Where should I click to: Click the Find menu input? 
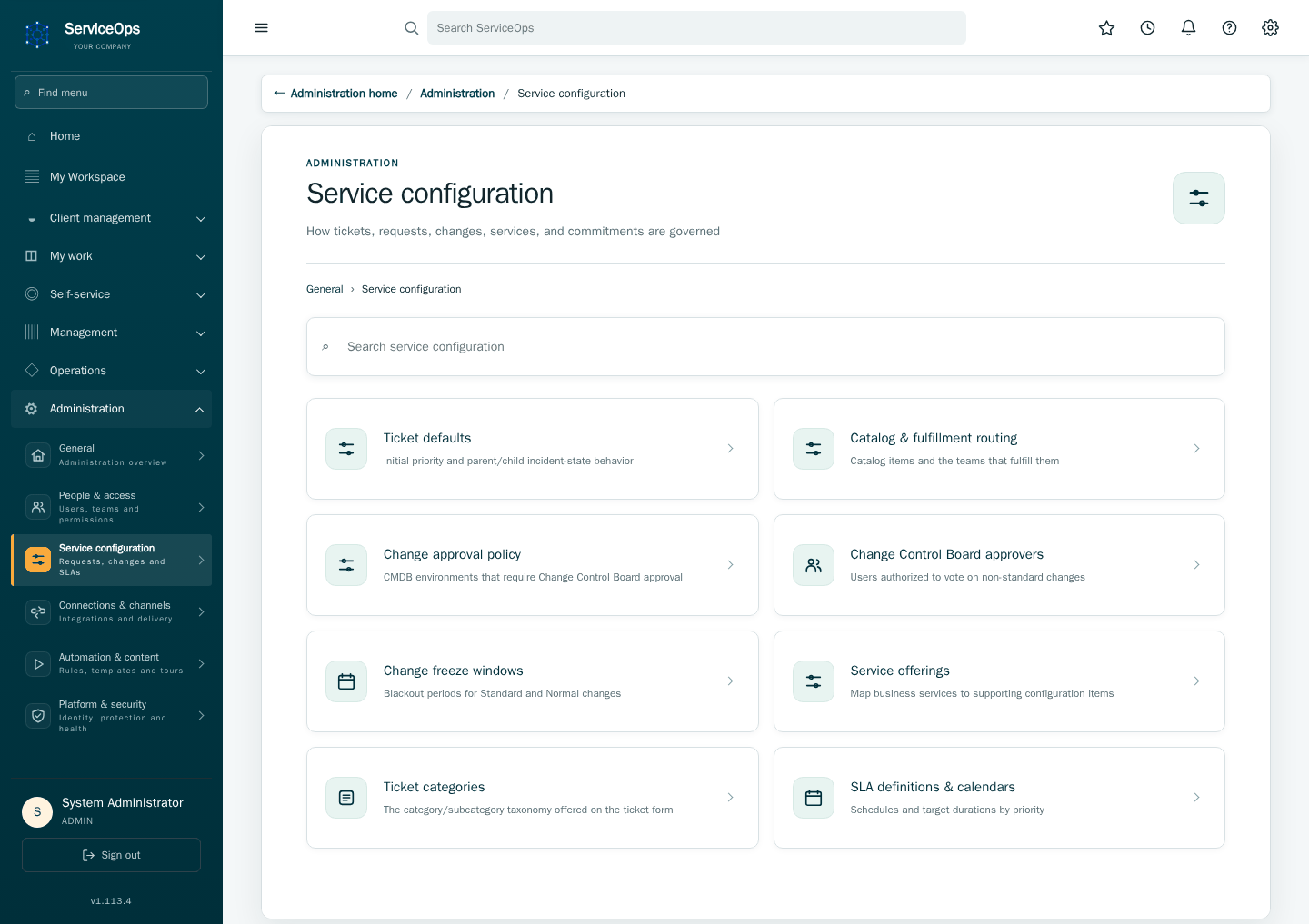click(x=111, y=93)
